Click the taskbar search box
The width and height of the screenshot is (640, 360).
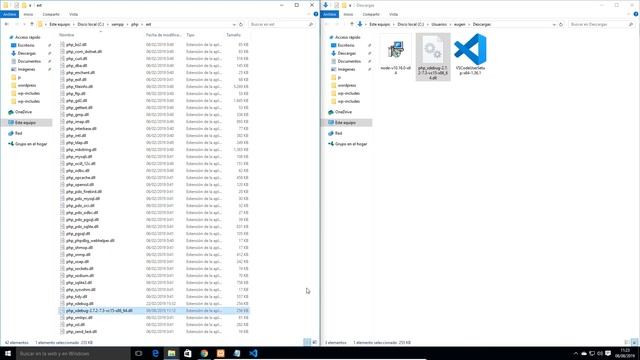click(73, 353)
